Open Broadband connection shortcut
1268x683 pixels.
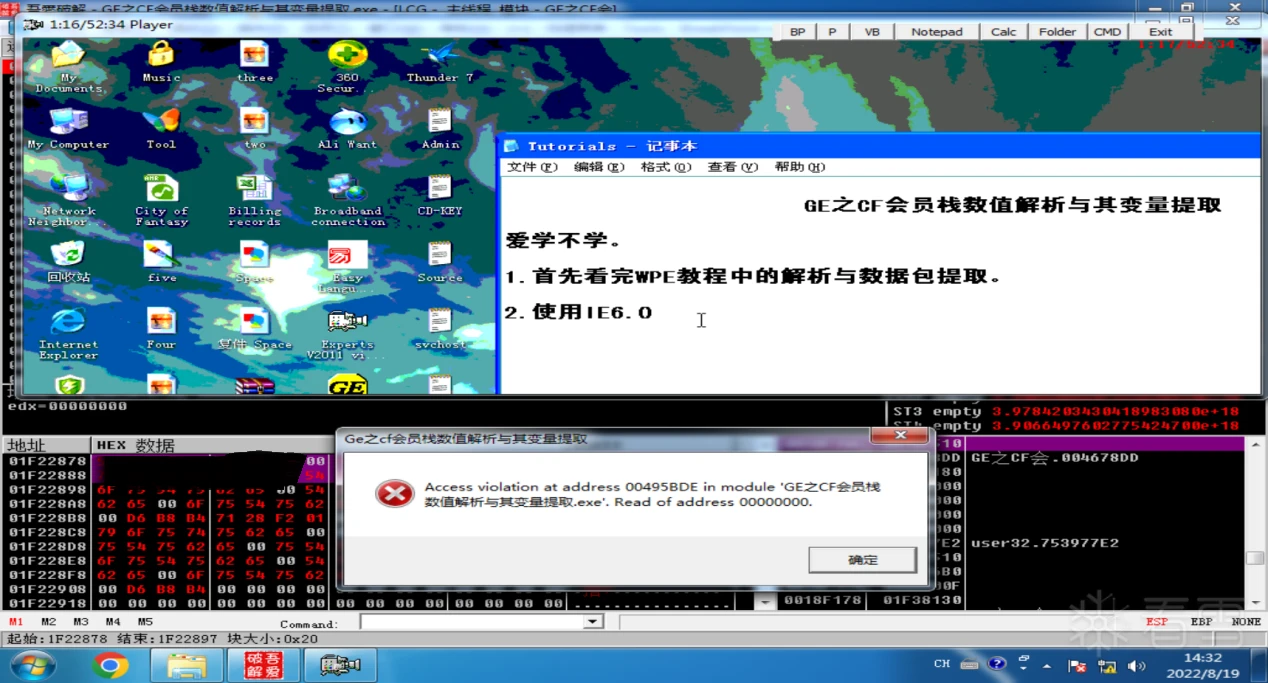coord(347,200)
